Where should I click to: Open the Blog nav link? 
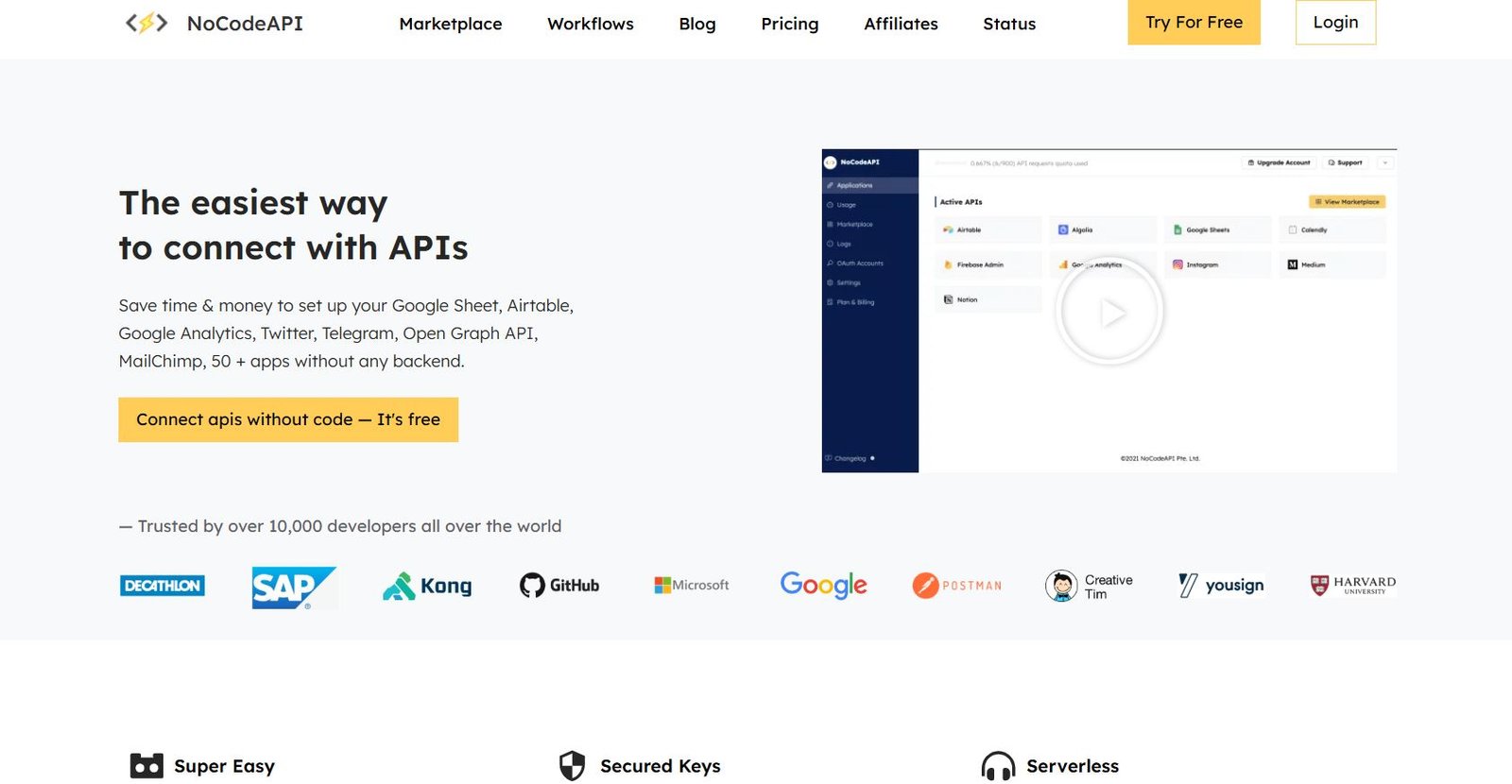click(697, 24)
